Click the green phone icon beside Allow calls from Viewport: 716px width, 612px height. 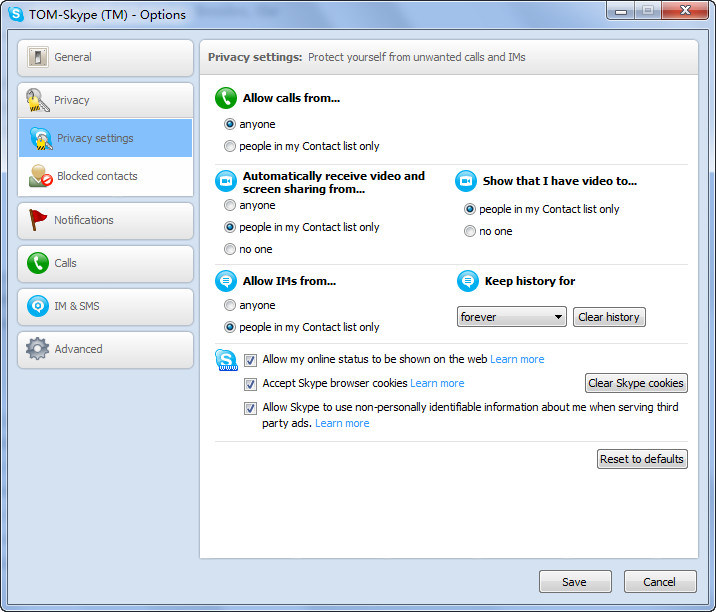point(226,98)
